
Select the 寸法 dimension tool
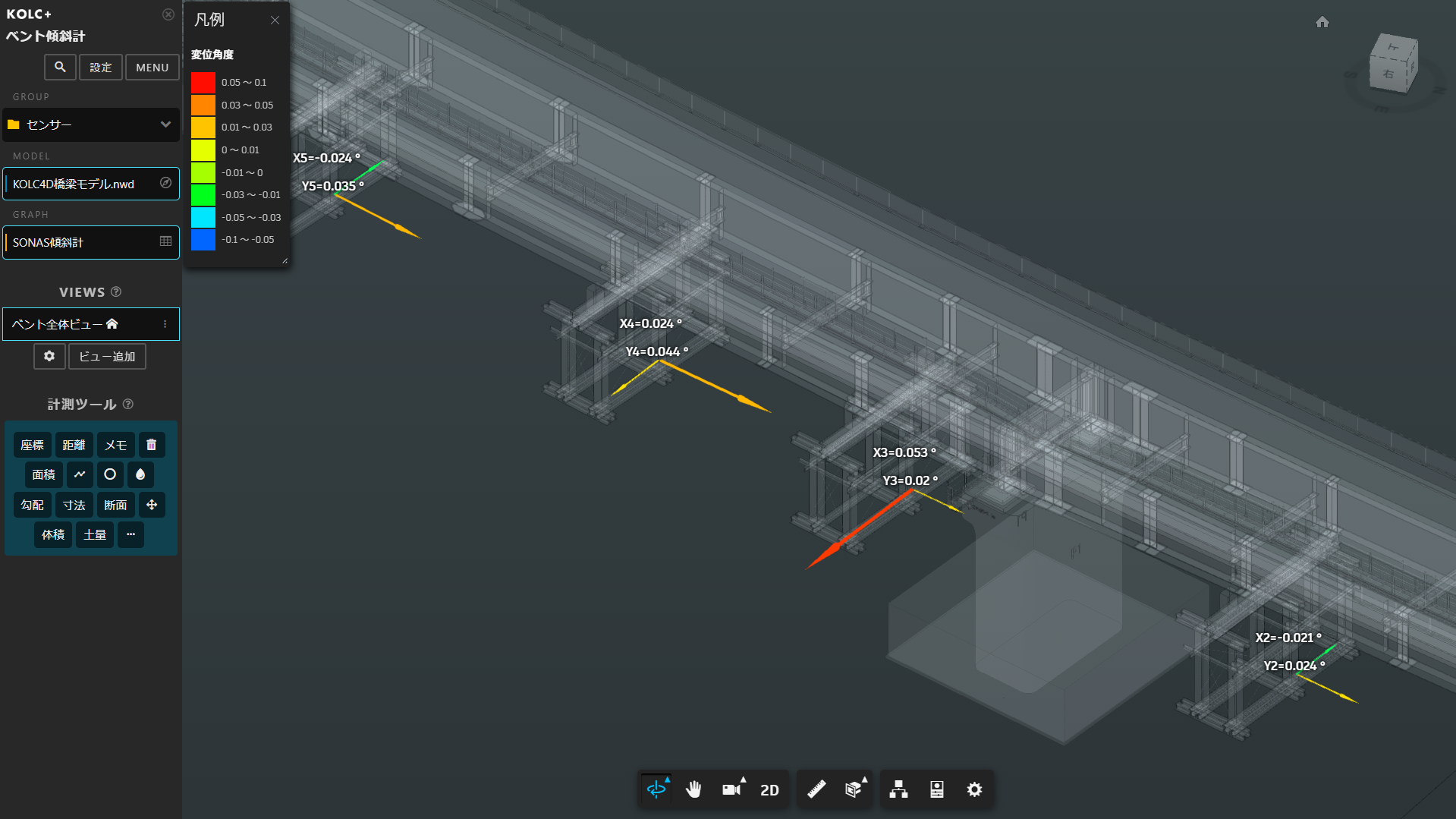74,505
